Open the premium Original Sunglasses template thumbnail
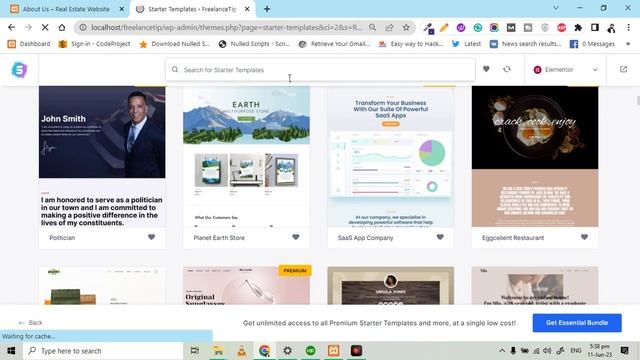Image resolution: width=640 pixels, height=360 pixels. 247,286
